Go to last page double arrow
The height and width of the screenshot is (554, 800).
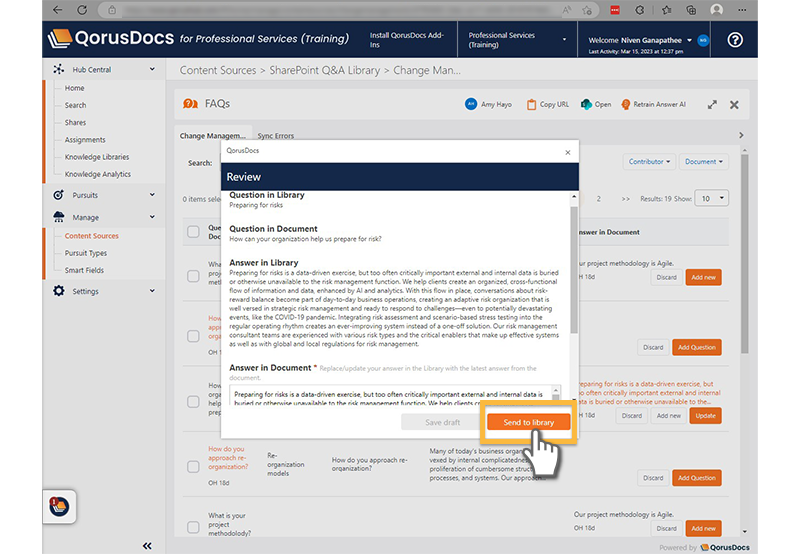[626, 199]
